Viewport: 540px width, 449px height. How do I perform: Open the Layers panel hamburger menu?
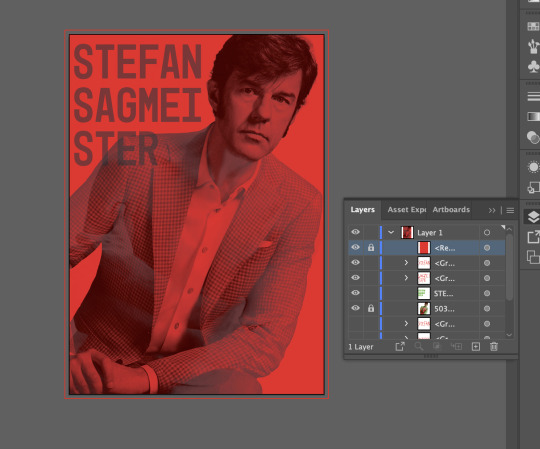[x=510, y=210]
